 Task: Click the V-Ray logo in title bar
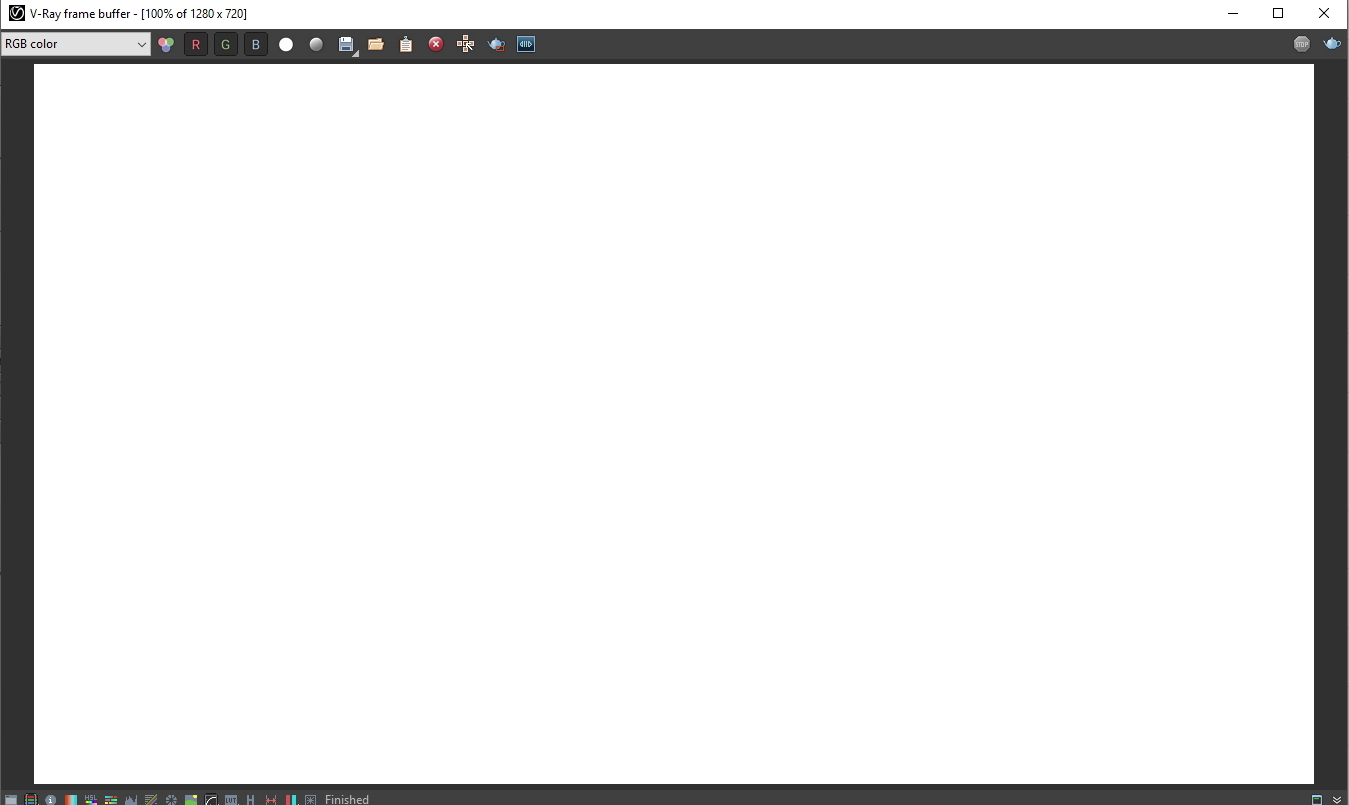16,13
